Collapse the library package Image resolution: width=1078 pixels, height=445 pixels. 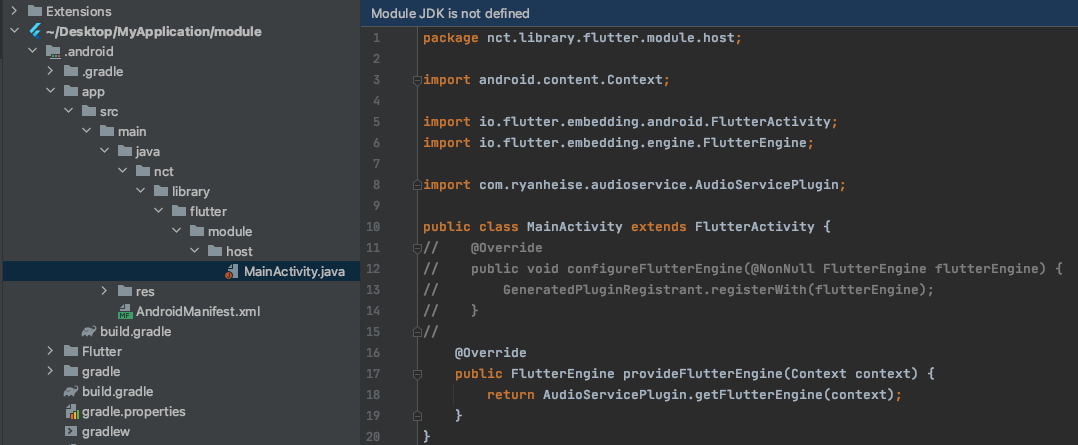pos(140,191)
